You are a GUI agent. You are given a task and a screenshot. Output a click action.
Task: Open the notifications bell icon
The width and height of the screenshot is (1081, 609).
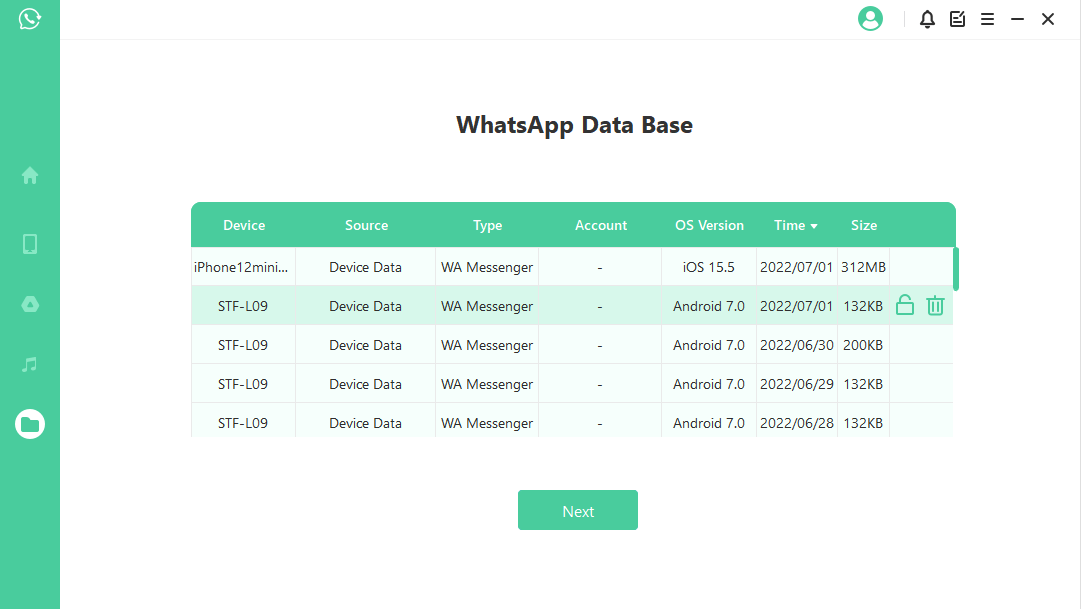coord(927,19)
